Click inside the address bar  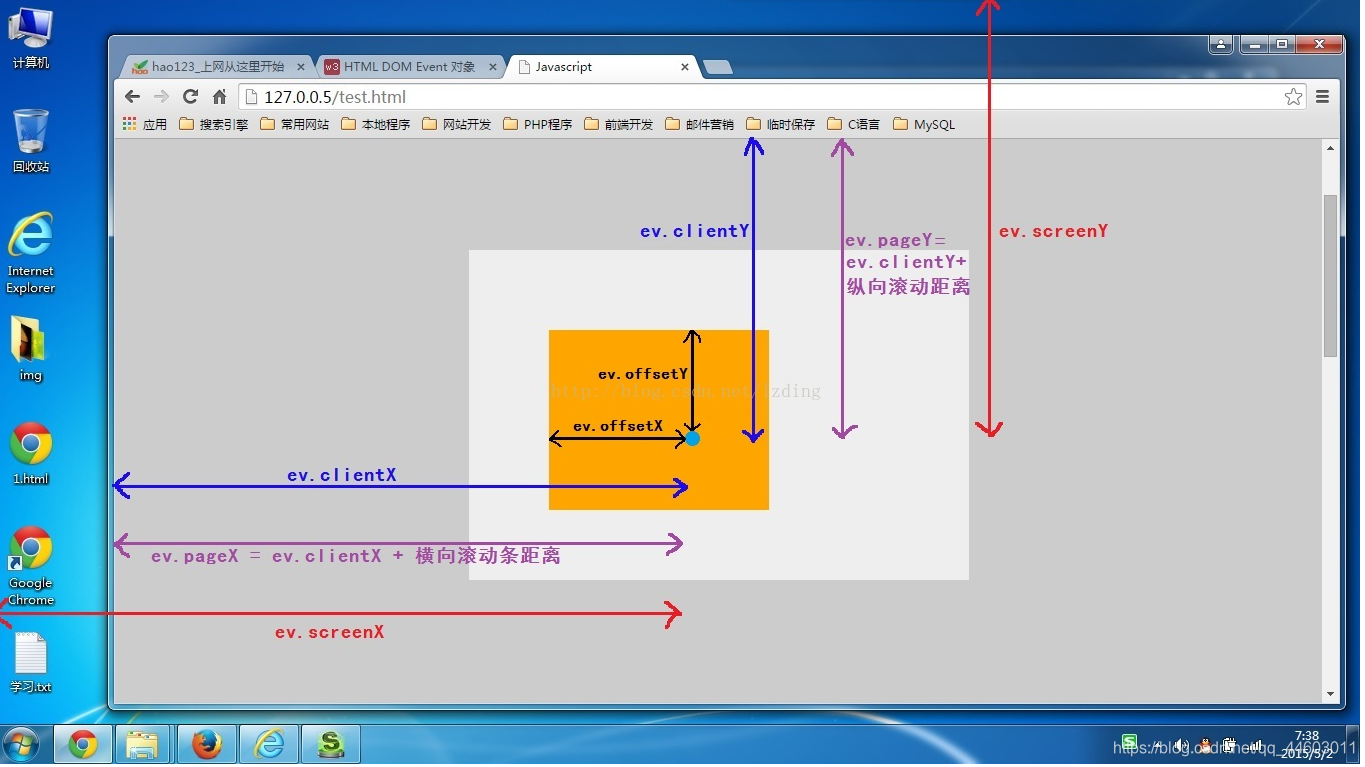tap(600, 96)
